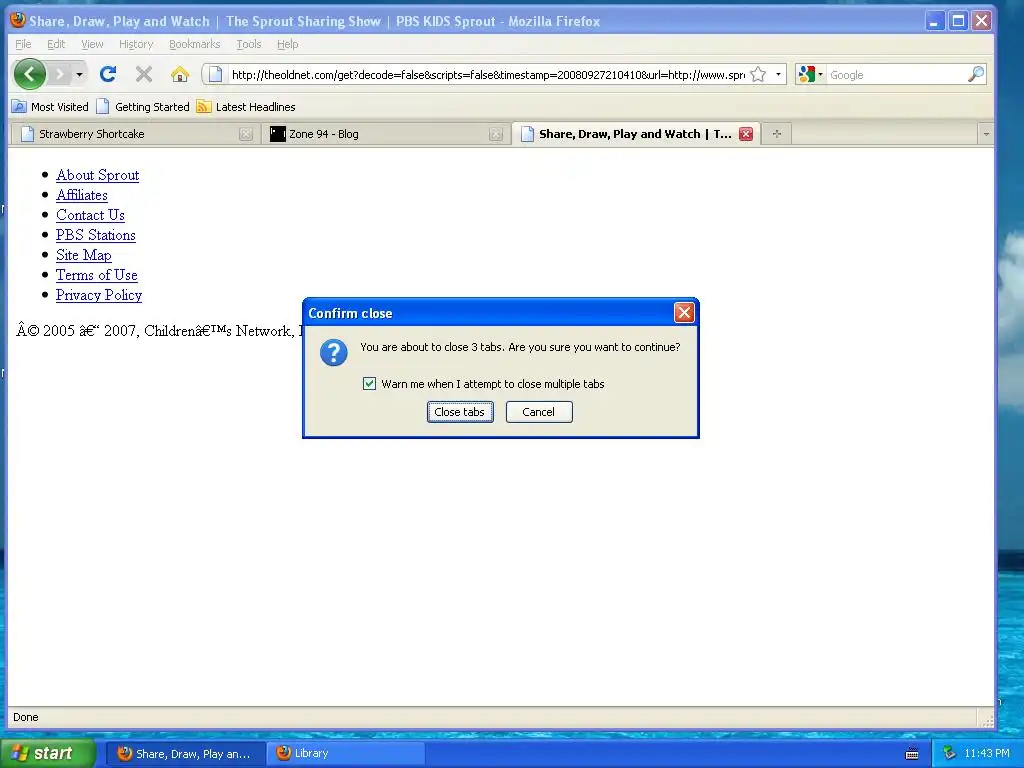Open the Contact Us link
The width and height of the screenshot is (1024, 768).
pyautogui.click(x=90, y=215)
